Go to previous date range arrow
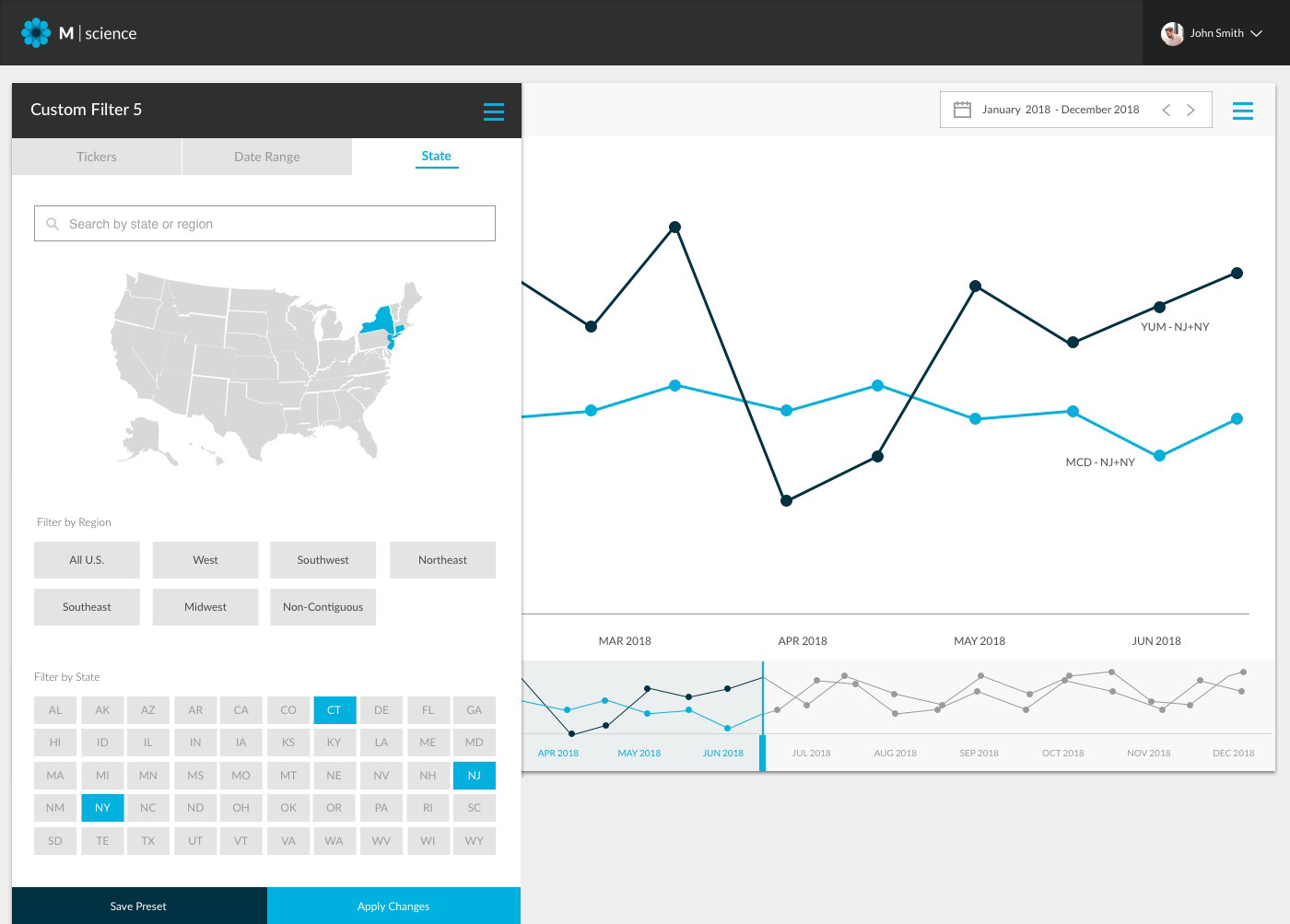This screenshot has width=1290, height=924. coord(1166,110)
